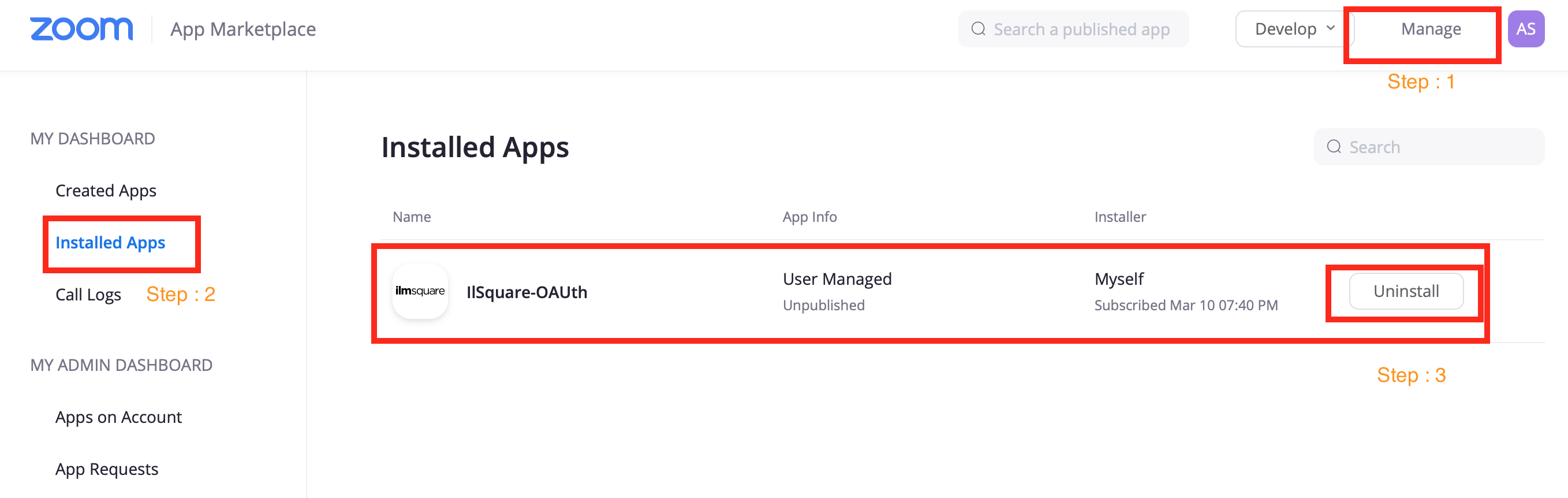1568x498 pixels.
Task: Uninstall the IlSquare-OAUth app
Action: pos(1406,291)
